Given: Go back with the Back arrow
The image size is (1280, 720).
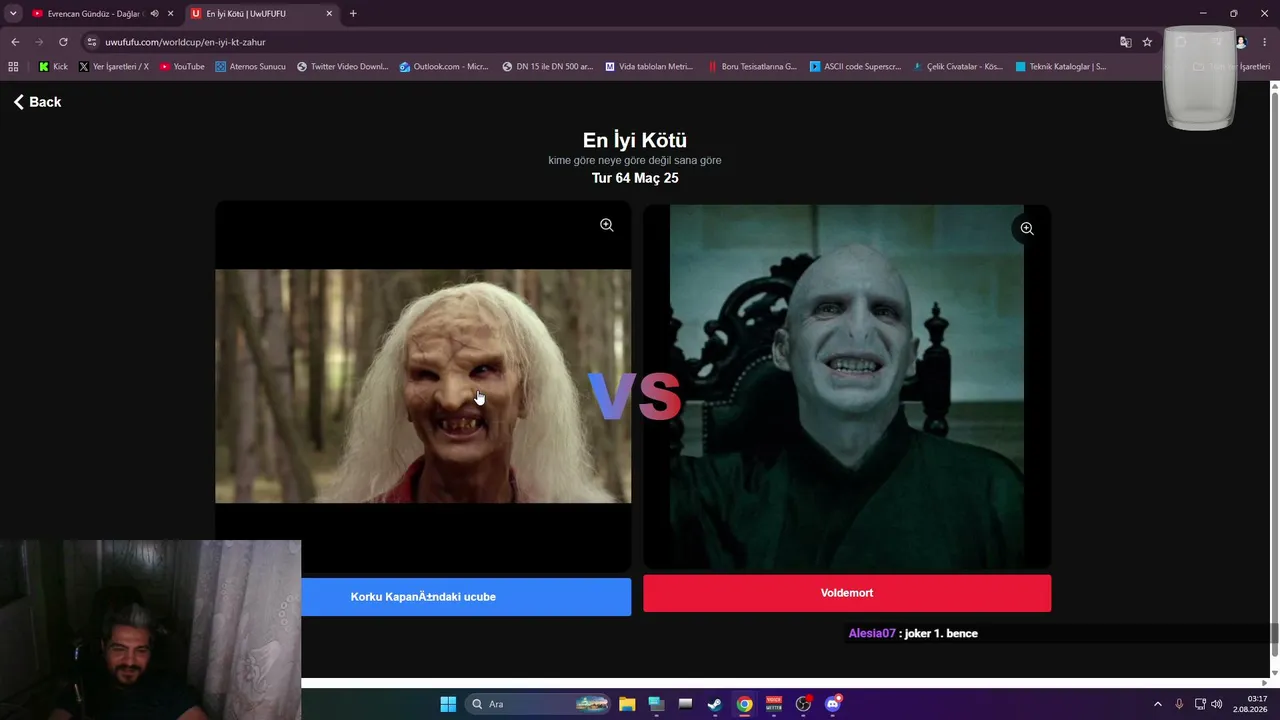Looking at the screenshot, I should (37, 102).
